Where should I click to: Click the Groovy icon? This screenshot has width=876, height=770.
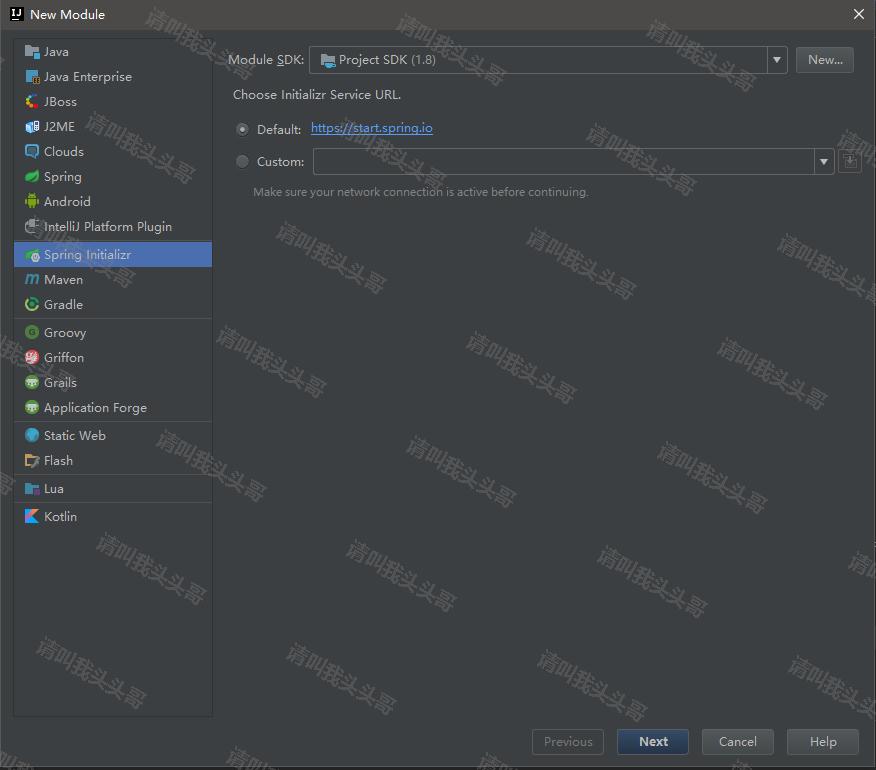pos(32,332)
